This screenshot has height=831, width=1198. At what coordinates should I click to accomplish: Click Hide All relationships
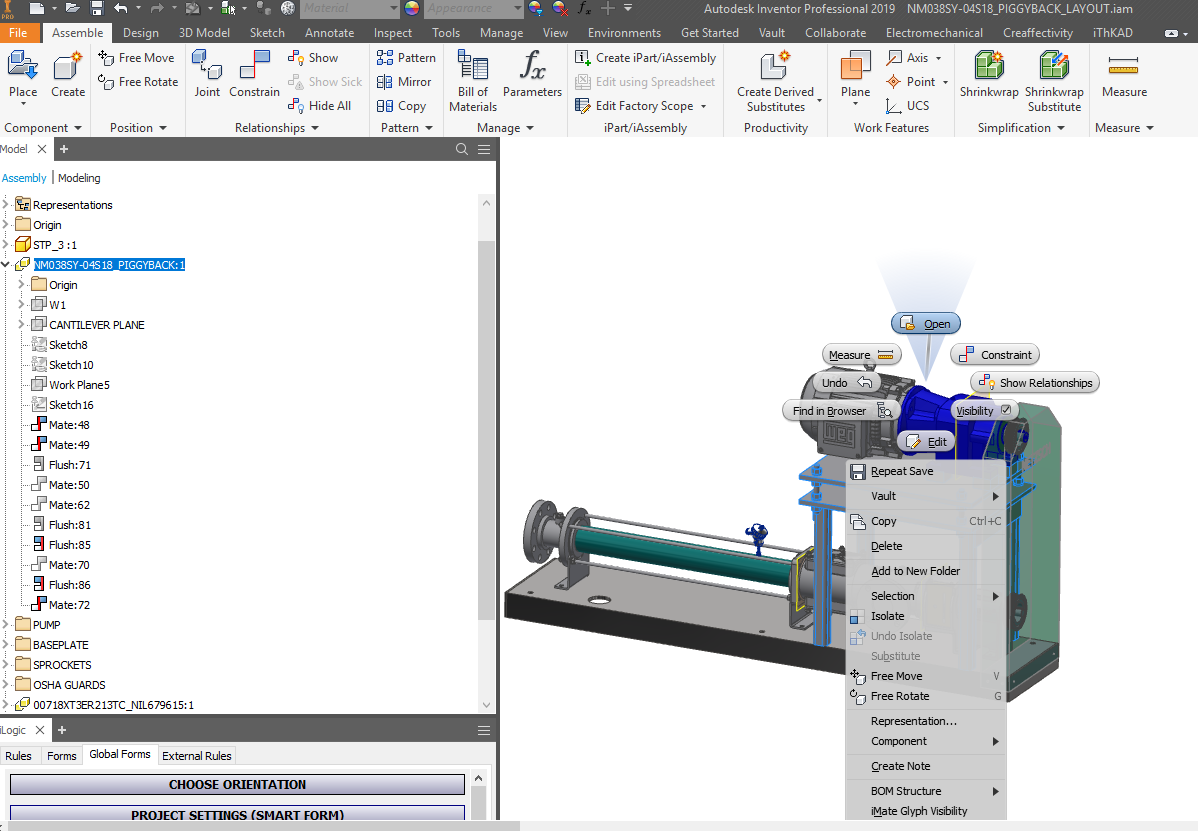(x=319, y=105)
